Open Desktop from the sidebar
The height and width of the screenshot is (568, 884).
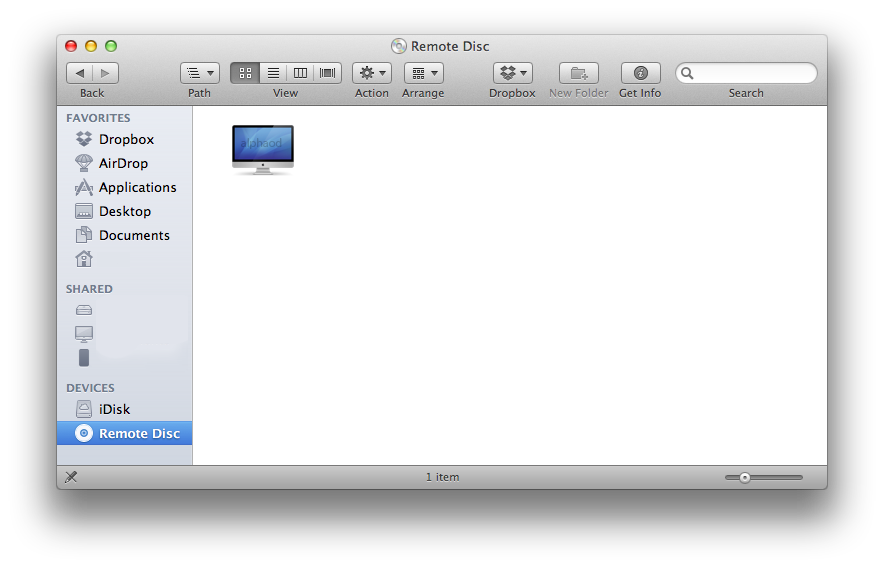point(125,212)
